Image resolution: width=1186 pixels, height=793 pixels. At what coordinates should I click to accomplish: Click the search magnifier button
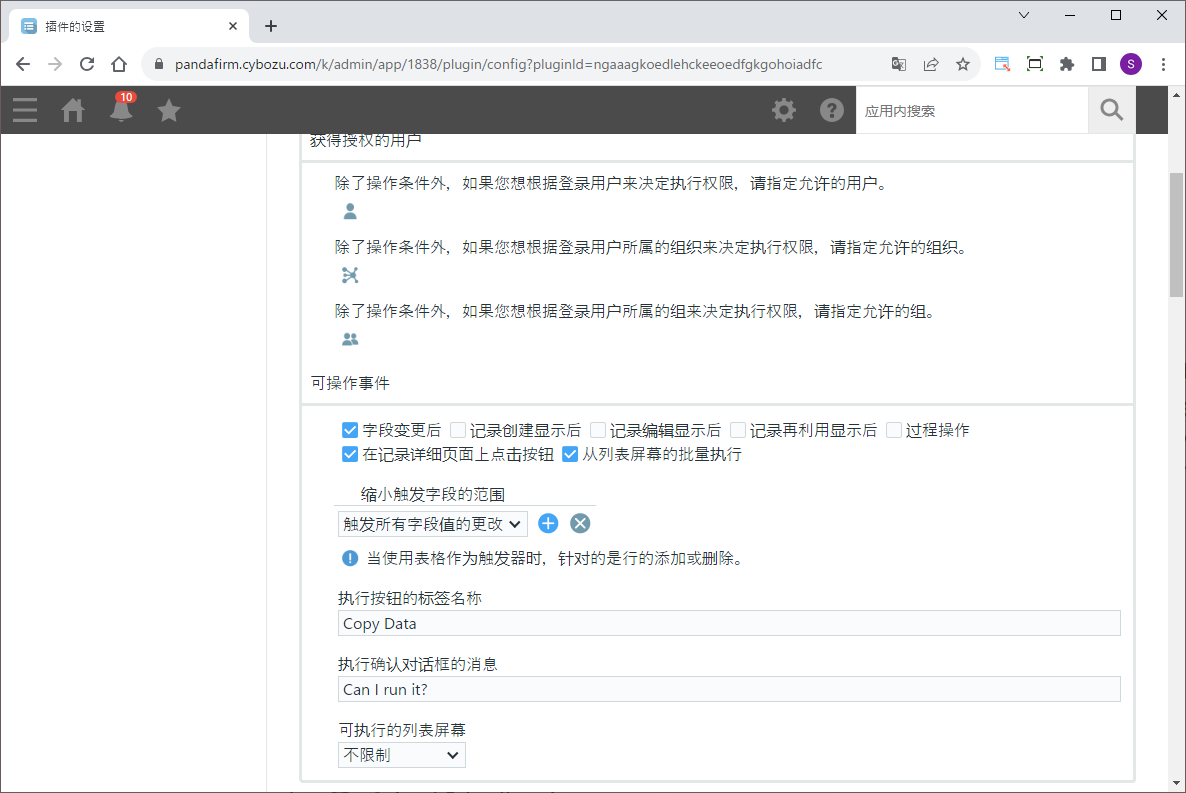click(1111, 110)
